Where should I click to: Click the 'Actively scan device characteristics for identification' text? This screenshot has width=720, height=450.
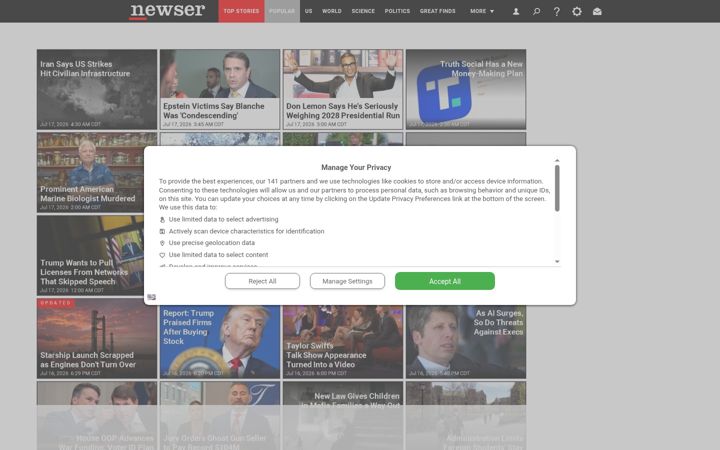247,231
